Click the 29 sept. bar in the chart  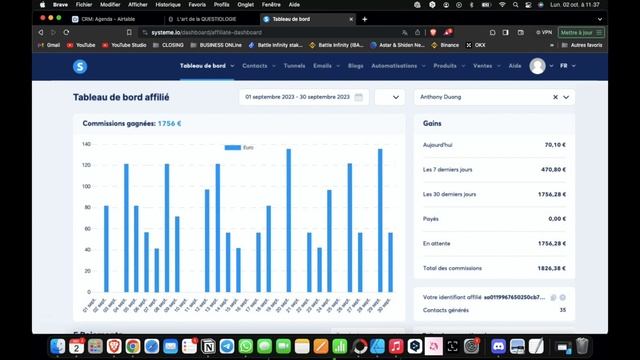[380, 220]
